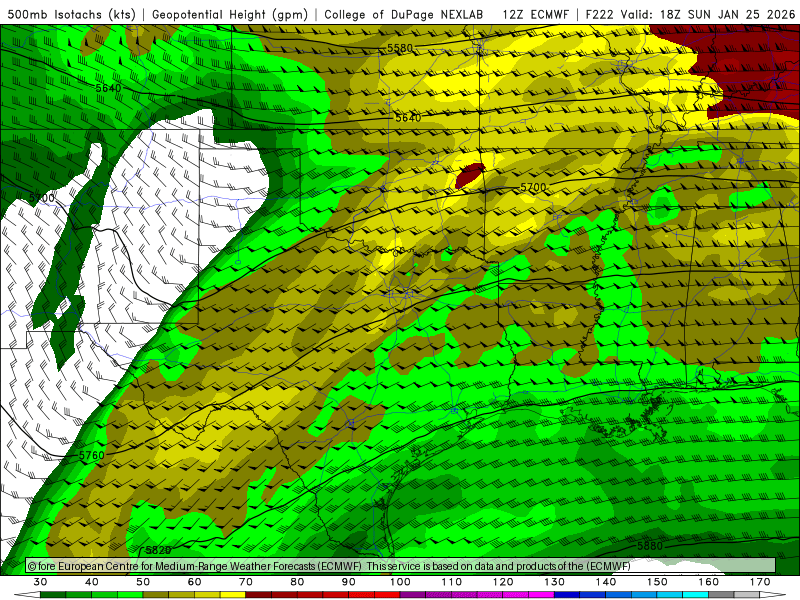This screenshot has height=600, width=800.
Task: Click the 5880 height contour label
Action: (x=650, y=546)
